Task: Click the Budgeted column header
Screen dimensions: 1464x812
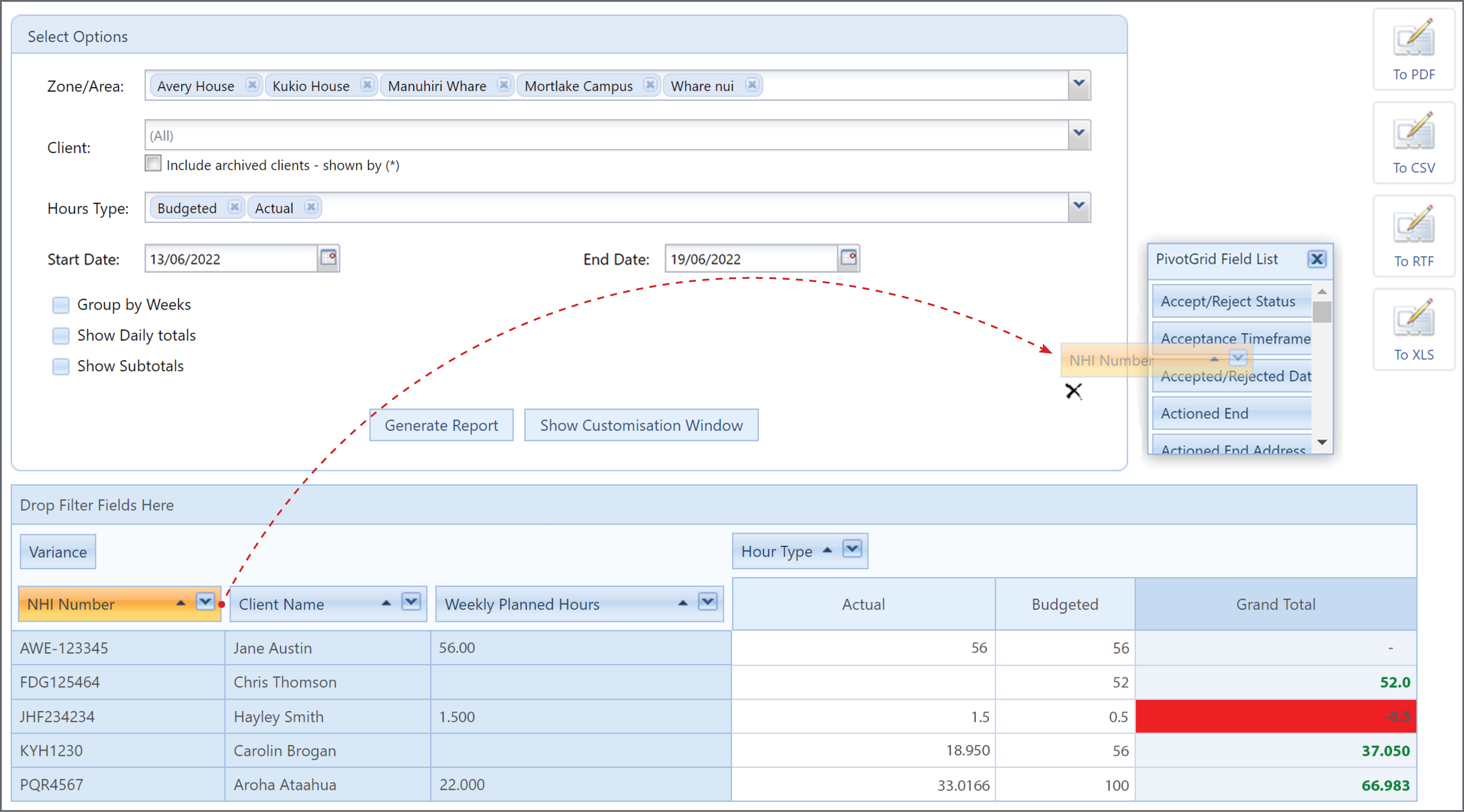Action: [1065, 604]
